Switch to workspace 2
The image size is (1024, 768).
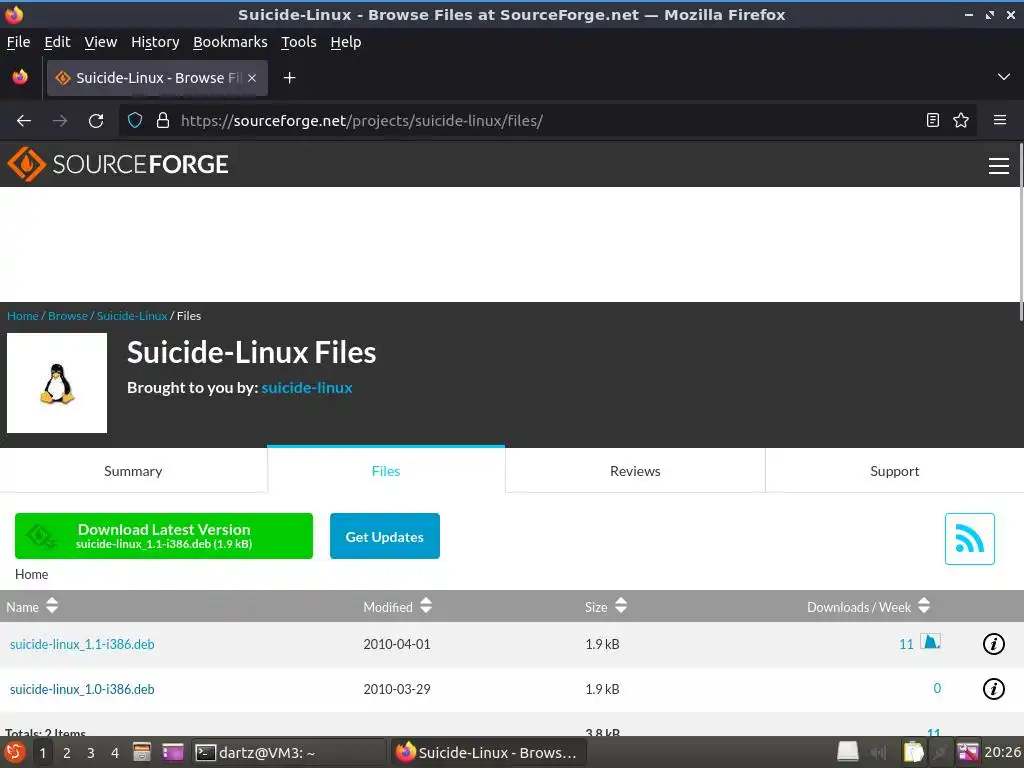[67, 753]
